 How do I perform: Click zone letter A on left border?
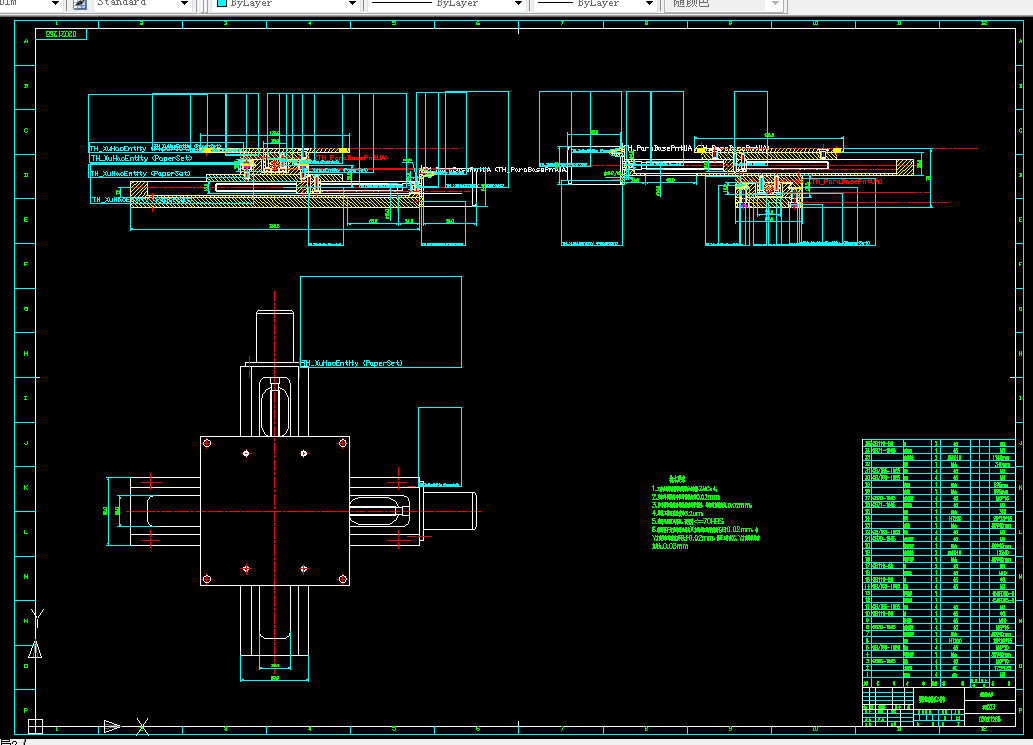[26, 41]
